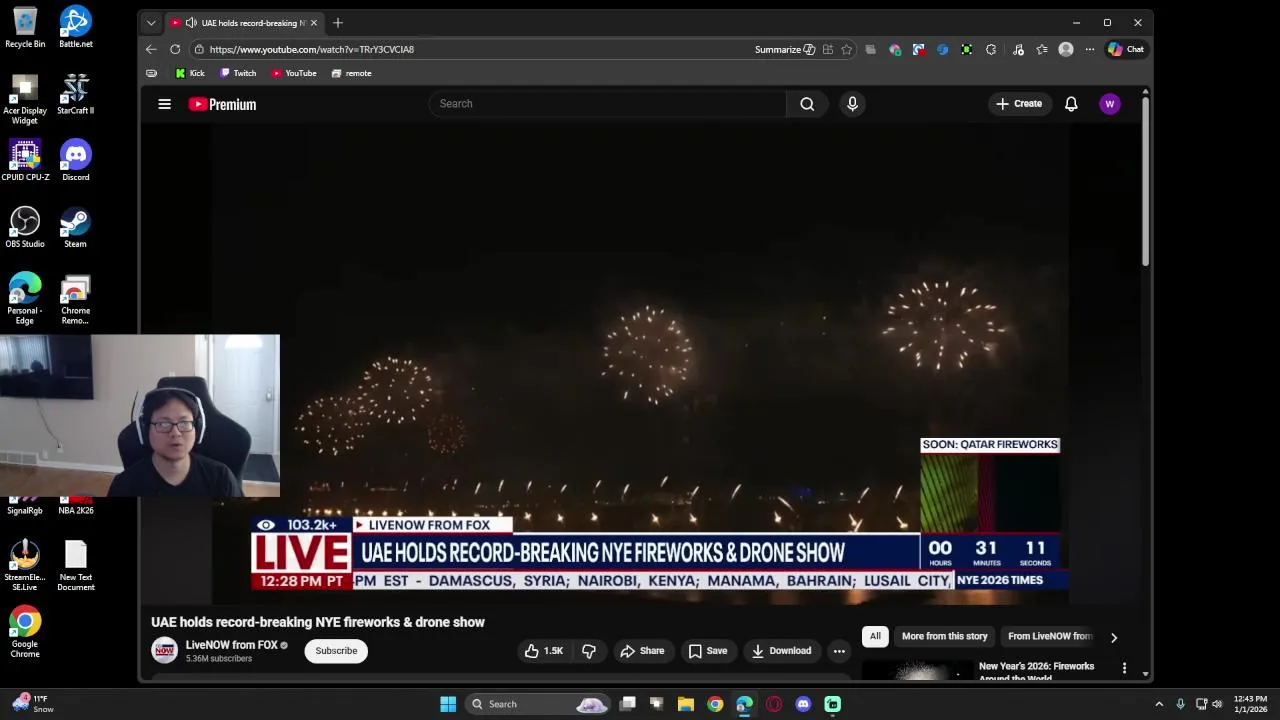1280x720 pixels.
Task: Open Copilot Chat button
Action: coord(1125,49)
